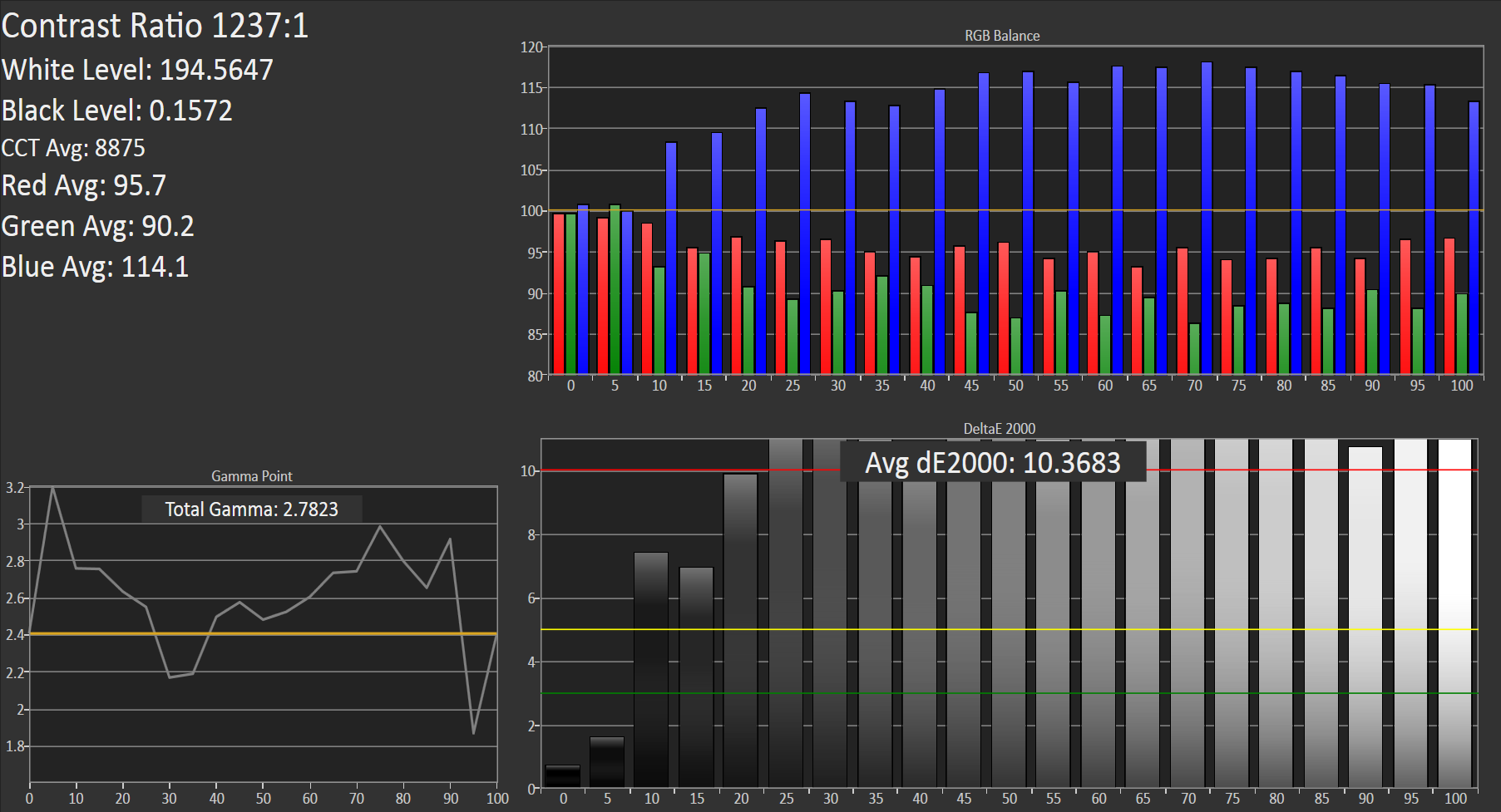Click the Blue Avg: 114.1 value

click(96, 267)
